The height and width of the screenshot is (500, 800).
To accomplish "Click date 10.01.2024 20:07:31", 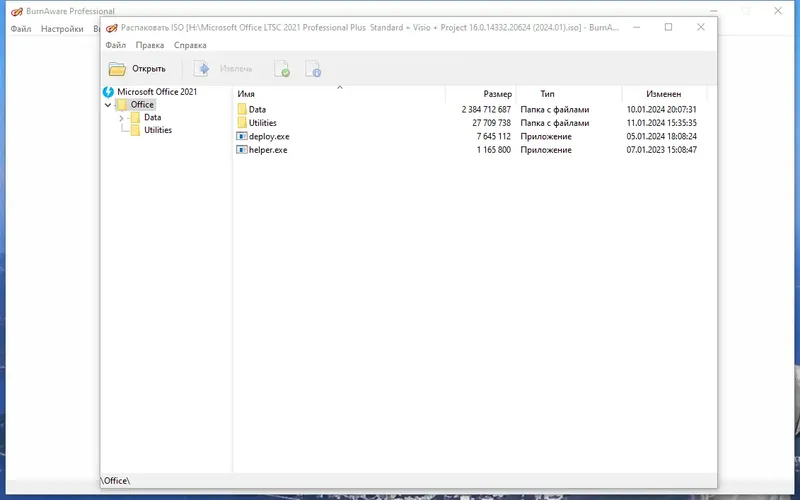I will (661, 109).
